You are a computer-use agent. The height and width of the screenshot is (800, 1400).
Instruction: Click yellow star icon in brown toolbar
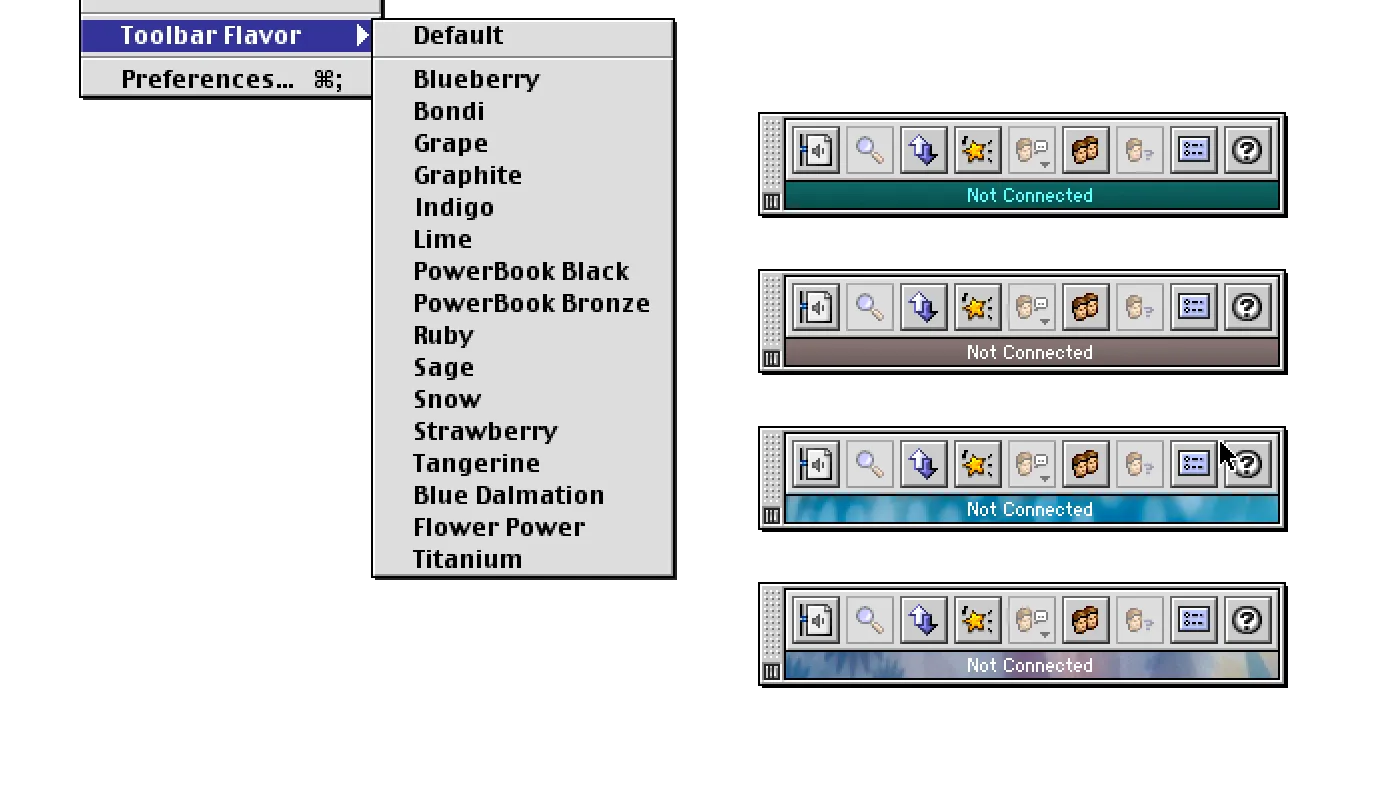click(978, 308)
